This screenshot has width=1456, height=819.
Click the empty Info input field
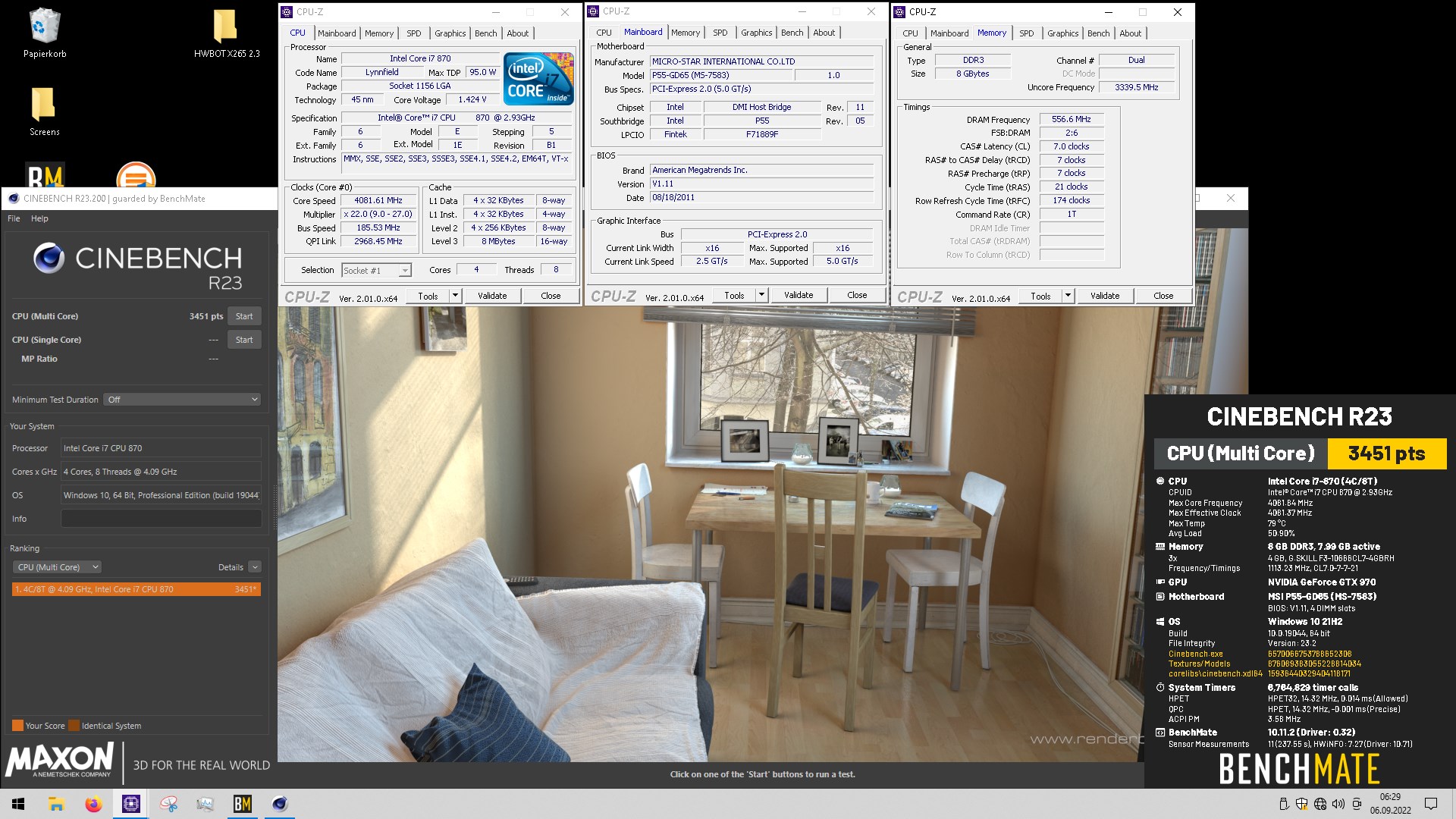[162, 519]
